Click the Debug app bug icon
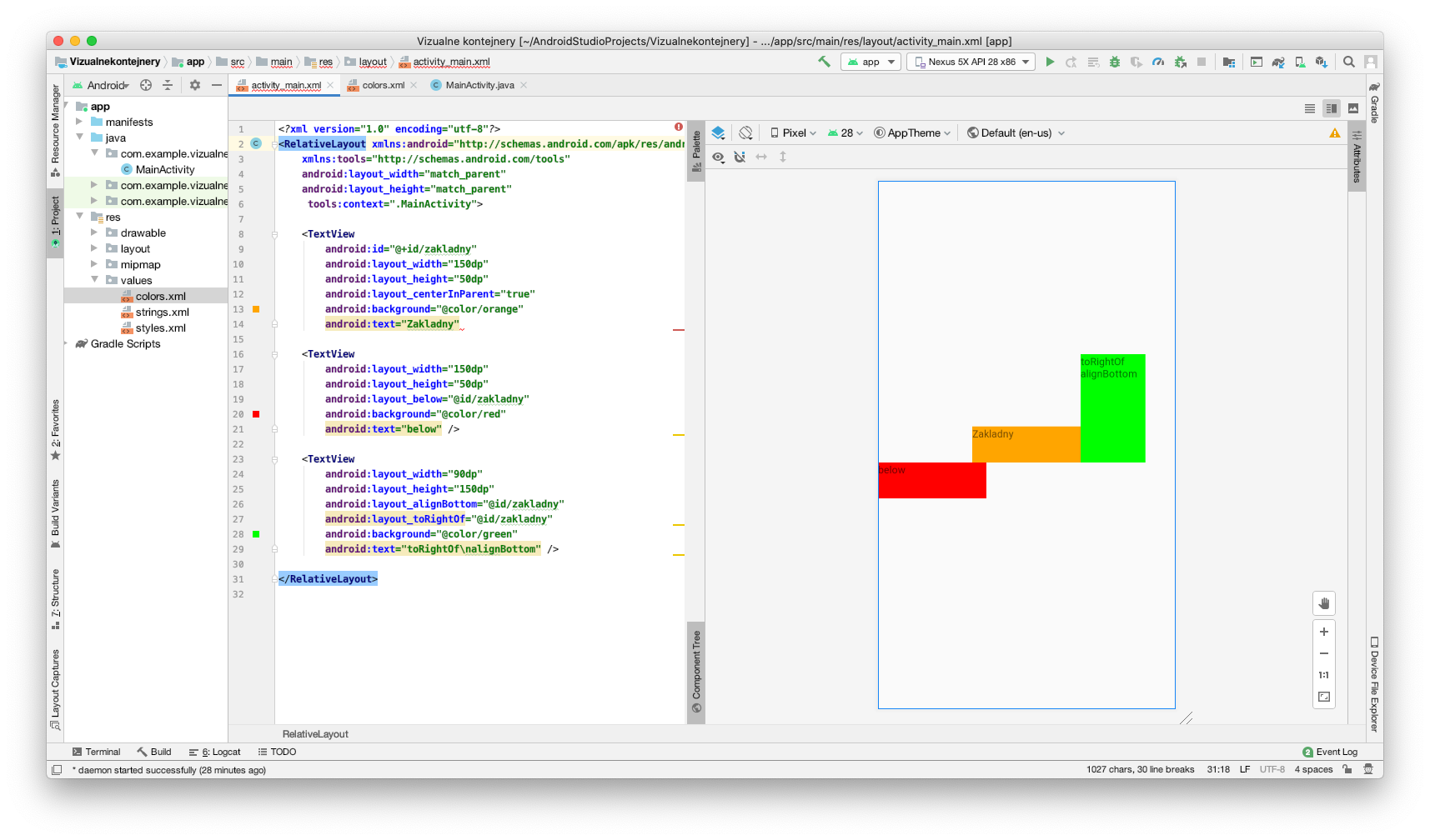This screenshot has width=1430, height=840. tap(1115, 62)
